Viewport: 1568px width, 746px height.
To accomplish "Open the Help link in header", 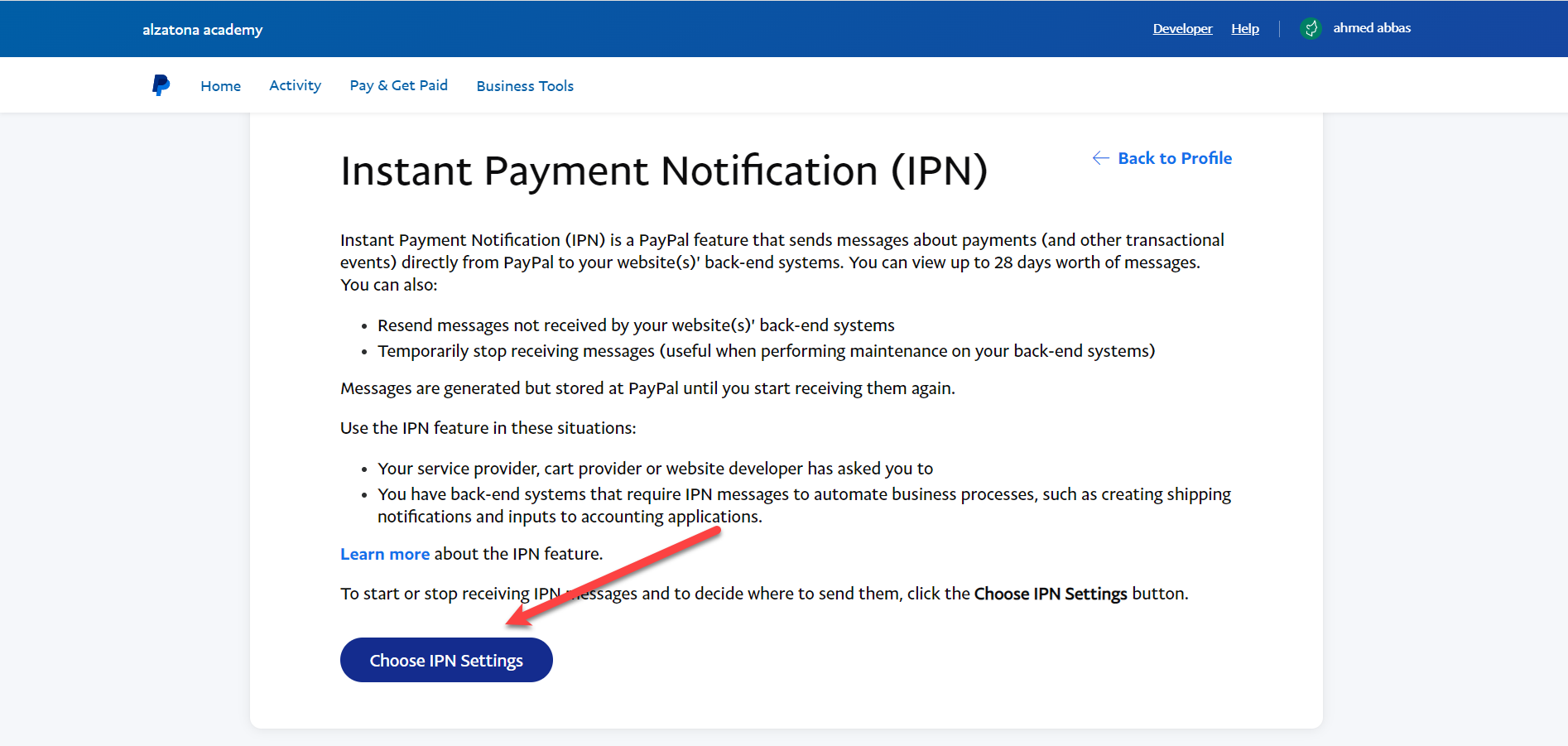I will (1245, 28).
